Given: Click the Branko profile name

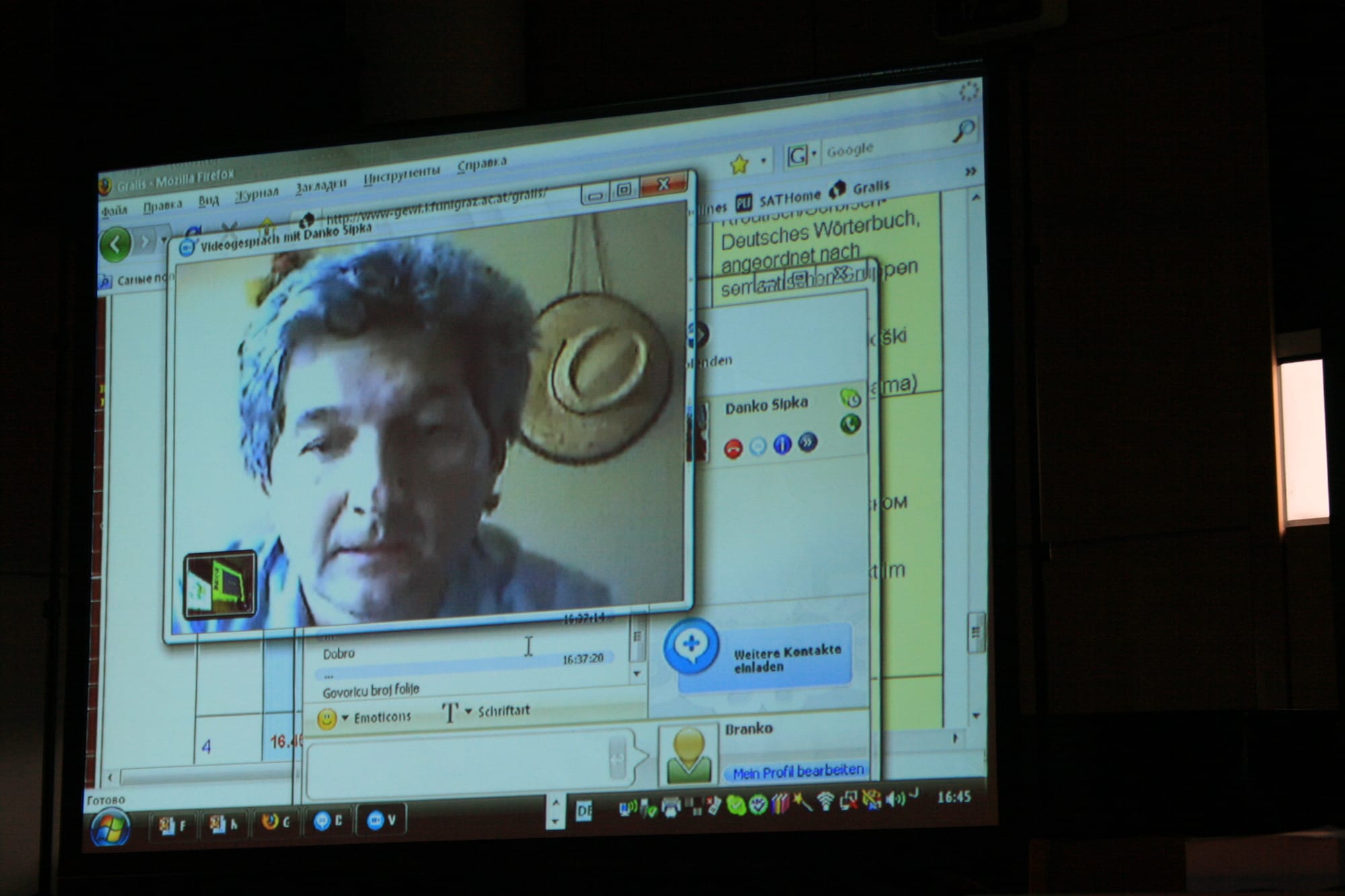Looking at the screenshot, I should [748, 729].
